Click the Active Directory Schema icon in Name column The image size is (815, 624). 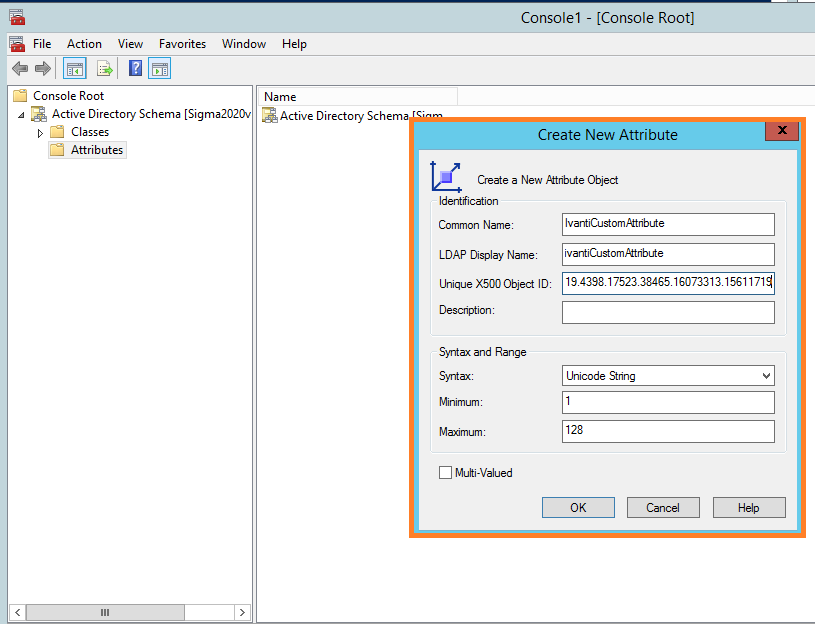[269, 115]
